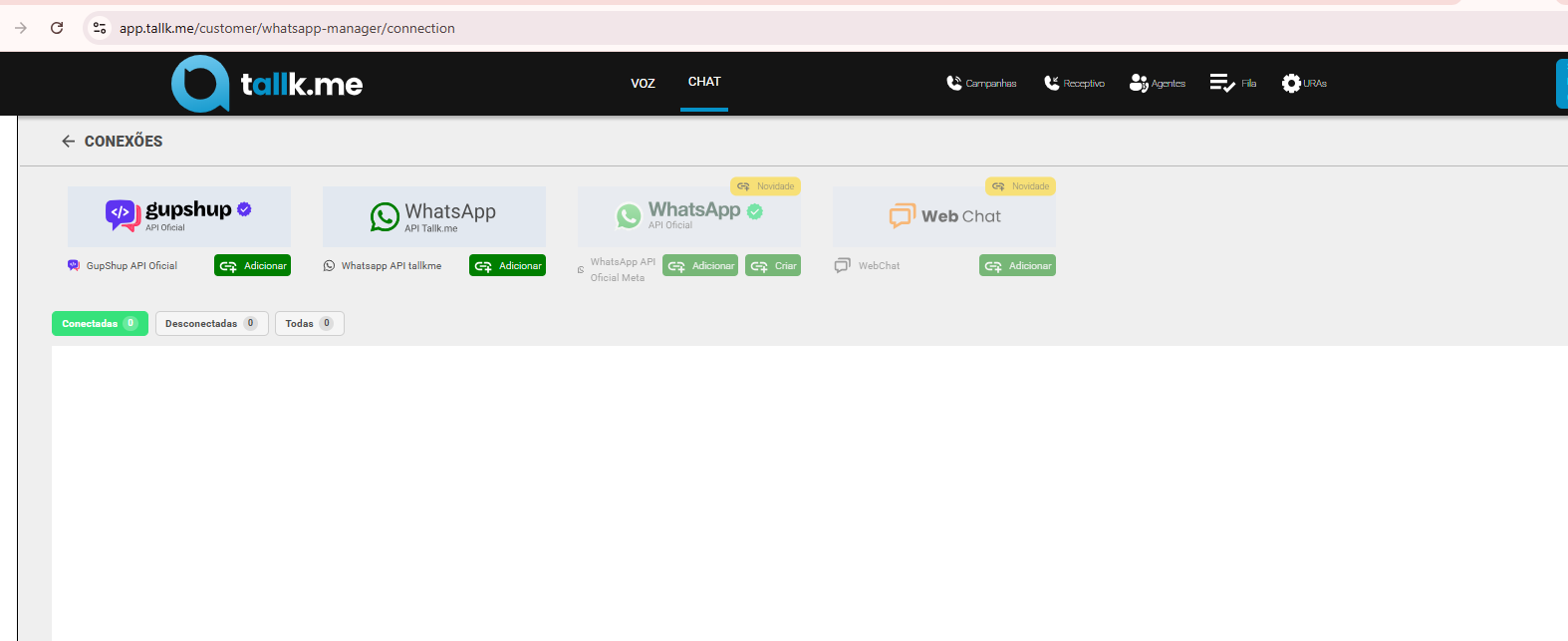Click the Web Chat card
This screenshot has width=1568, height=641.
pos(944,216)
